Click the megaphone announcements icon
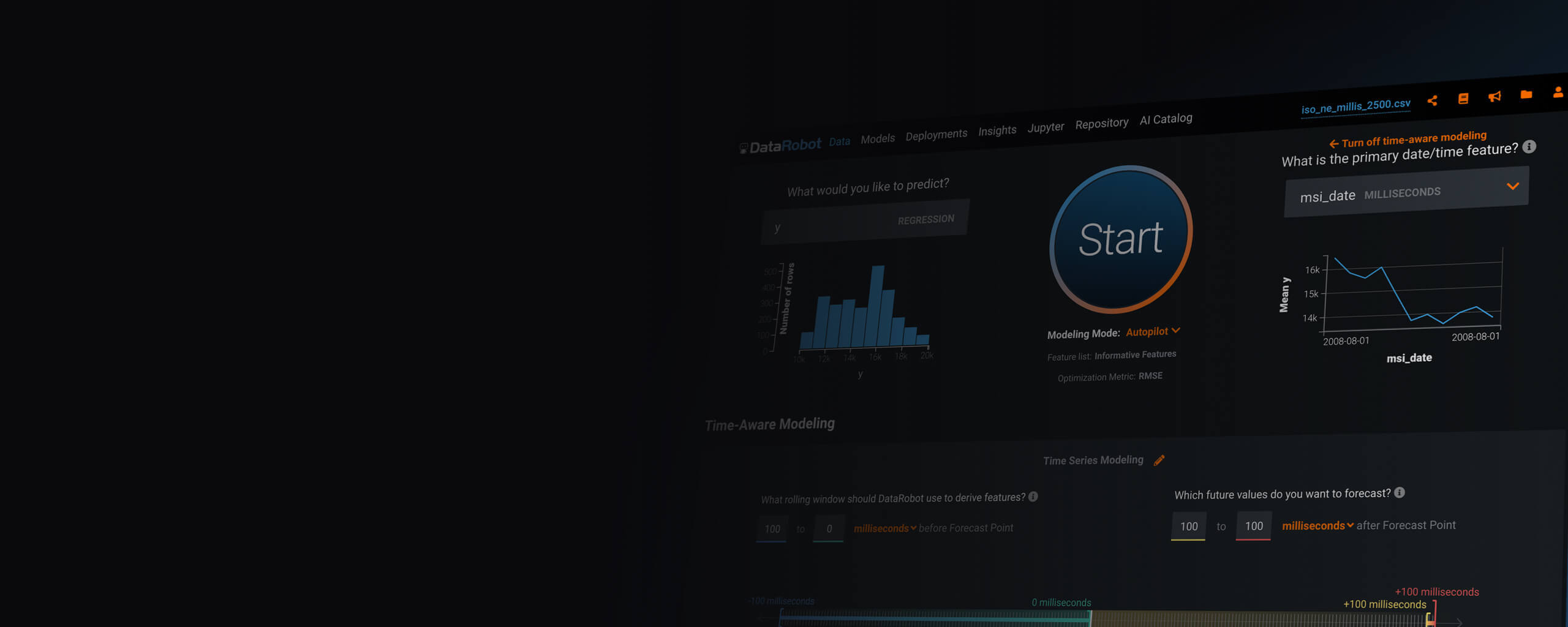The image size is (1568, 627). [1494, 97]
